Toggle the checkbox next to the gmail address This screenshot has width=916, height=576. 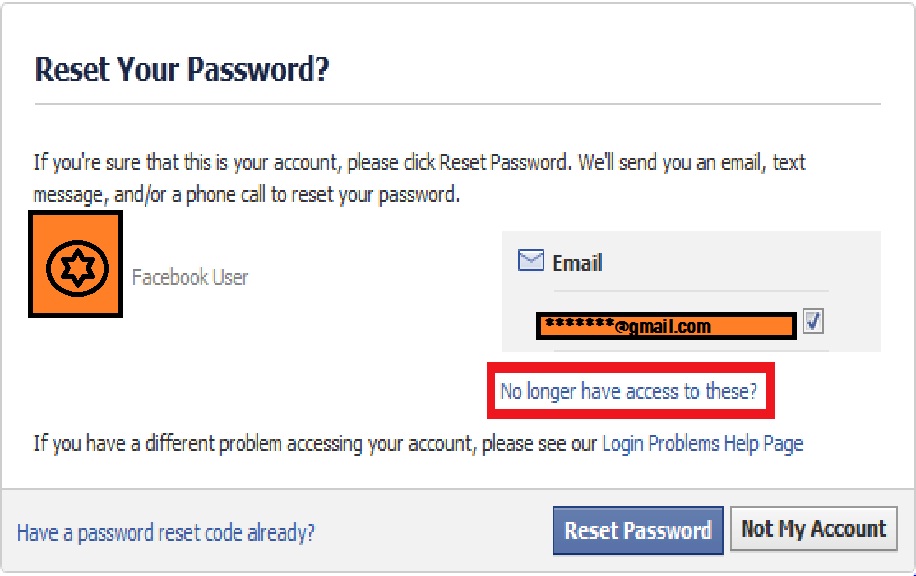pos(813,322)
